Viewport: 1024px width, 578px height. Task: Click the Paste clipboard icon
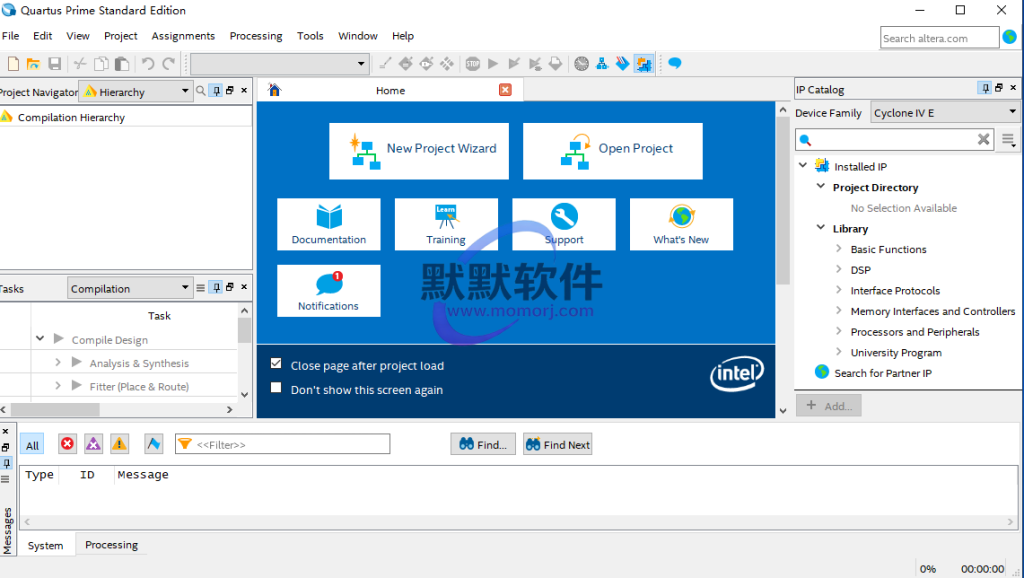[122, 63]
